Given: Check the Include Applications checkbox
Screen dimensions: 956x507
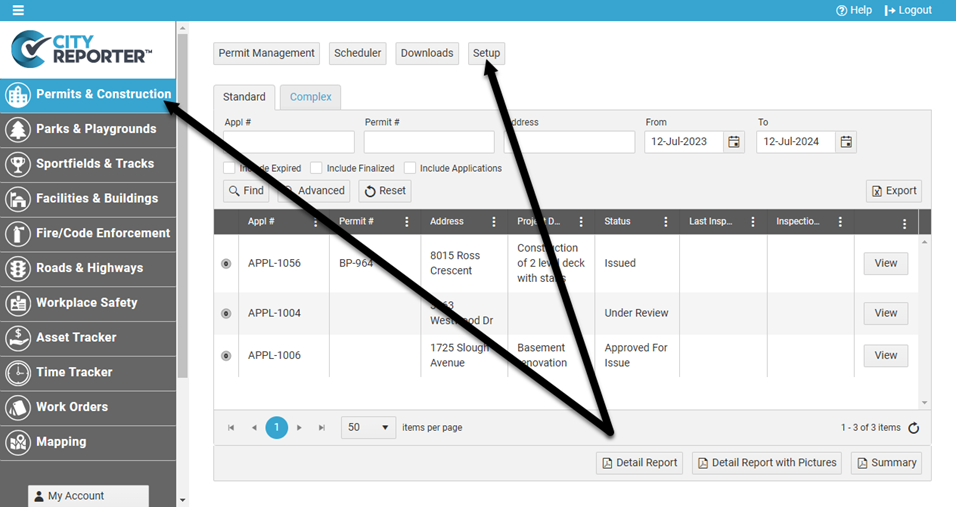Looking at the screenshot, I should point(410,168).
